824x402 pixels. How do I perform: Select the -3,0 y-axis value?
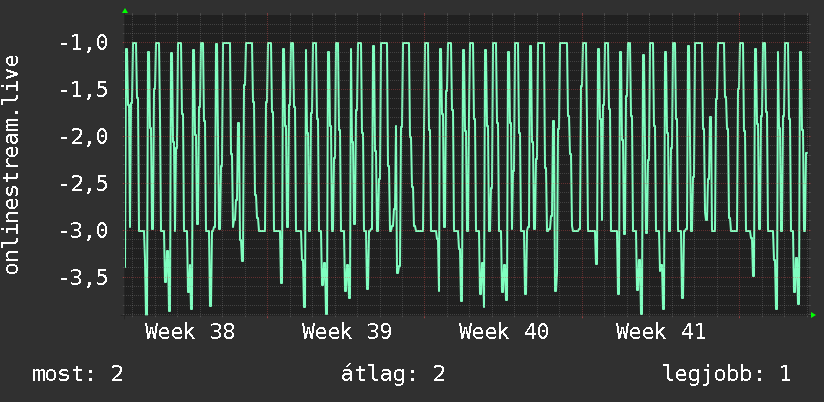tap(84, 231)
